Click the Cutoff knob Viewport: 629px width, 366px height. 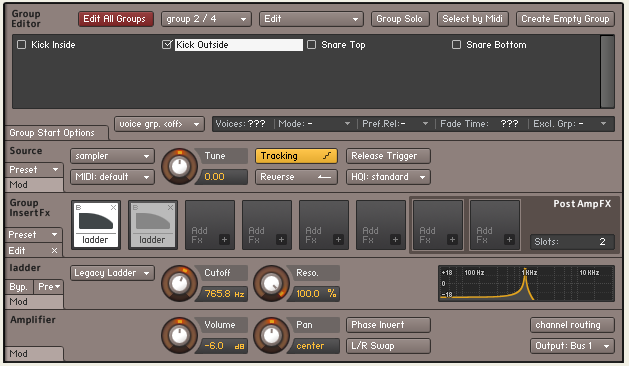click(179, 283)
